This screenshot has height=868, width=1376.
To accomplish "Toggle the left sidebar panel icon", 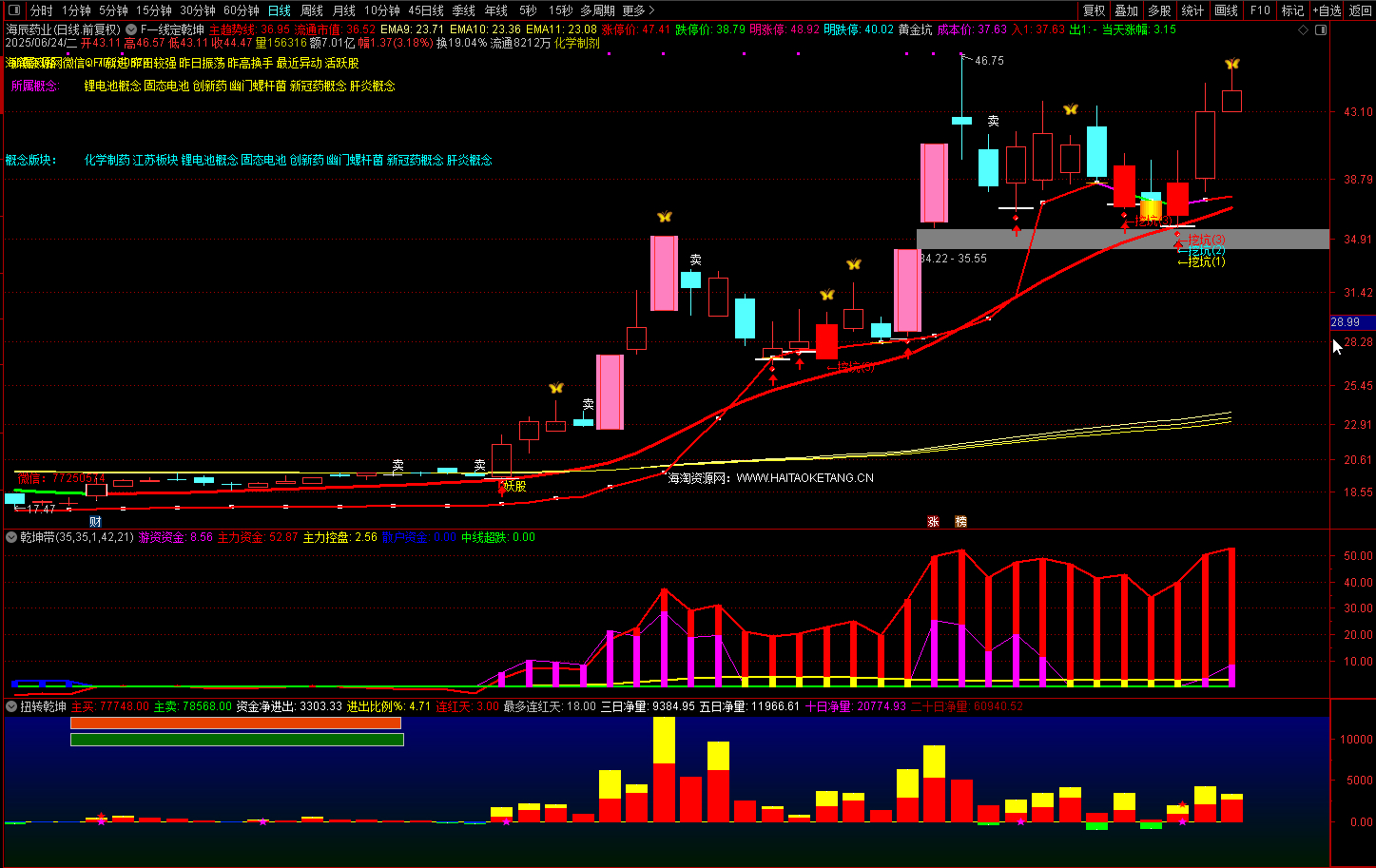I will click(x=13, y=10).
